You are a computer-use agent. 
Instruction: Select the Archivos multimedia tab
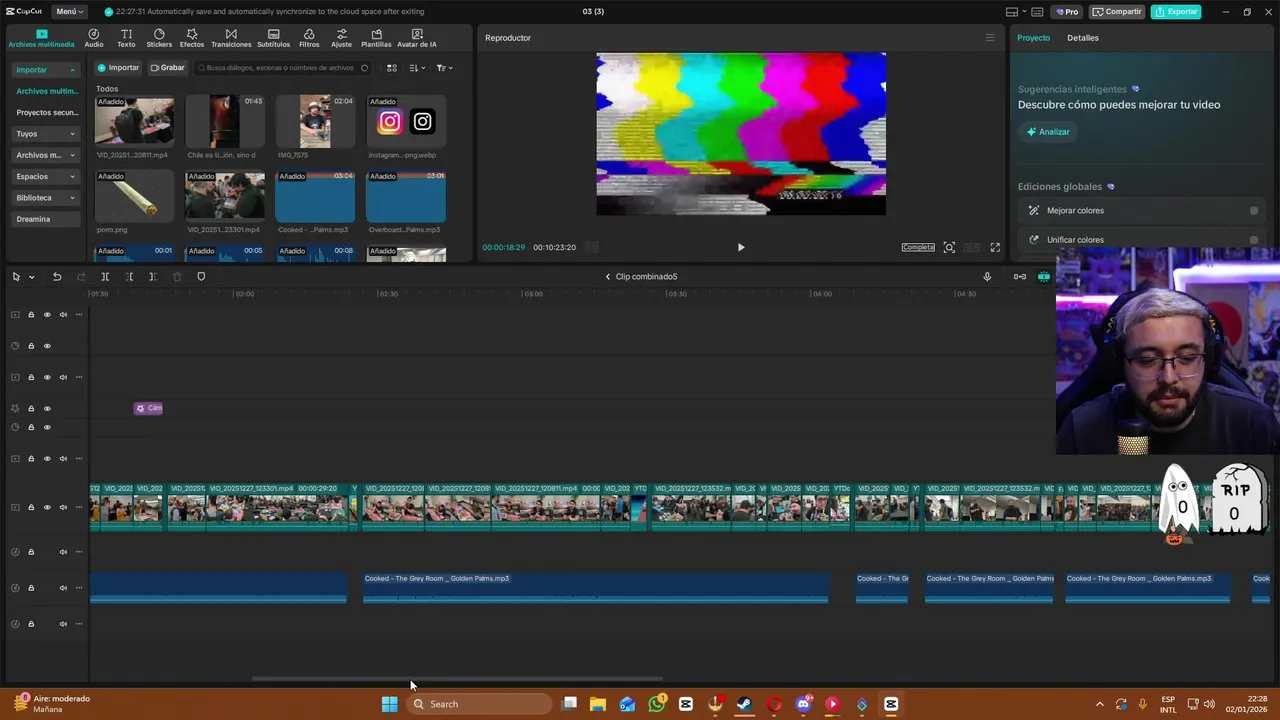[41, 38]
